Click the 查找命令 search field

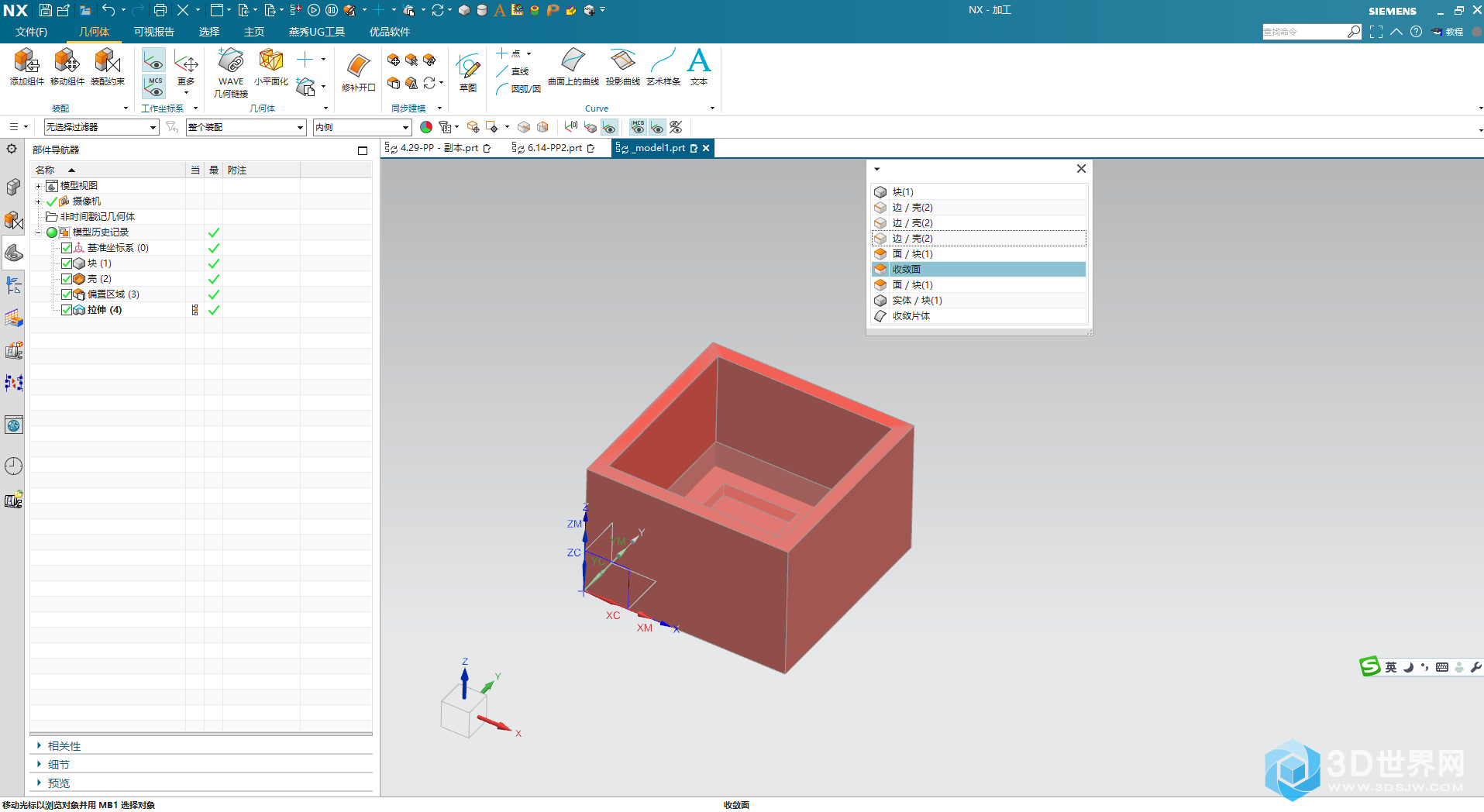1304,32
